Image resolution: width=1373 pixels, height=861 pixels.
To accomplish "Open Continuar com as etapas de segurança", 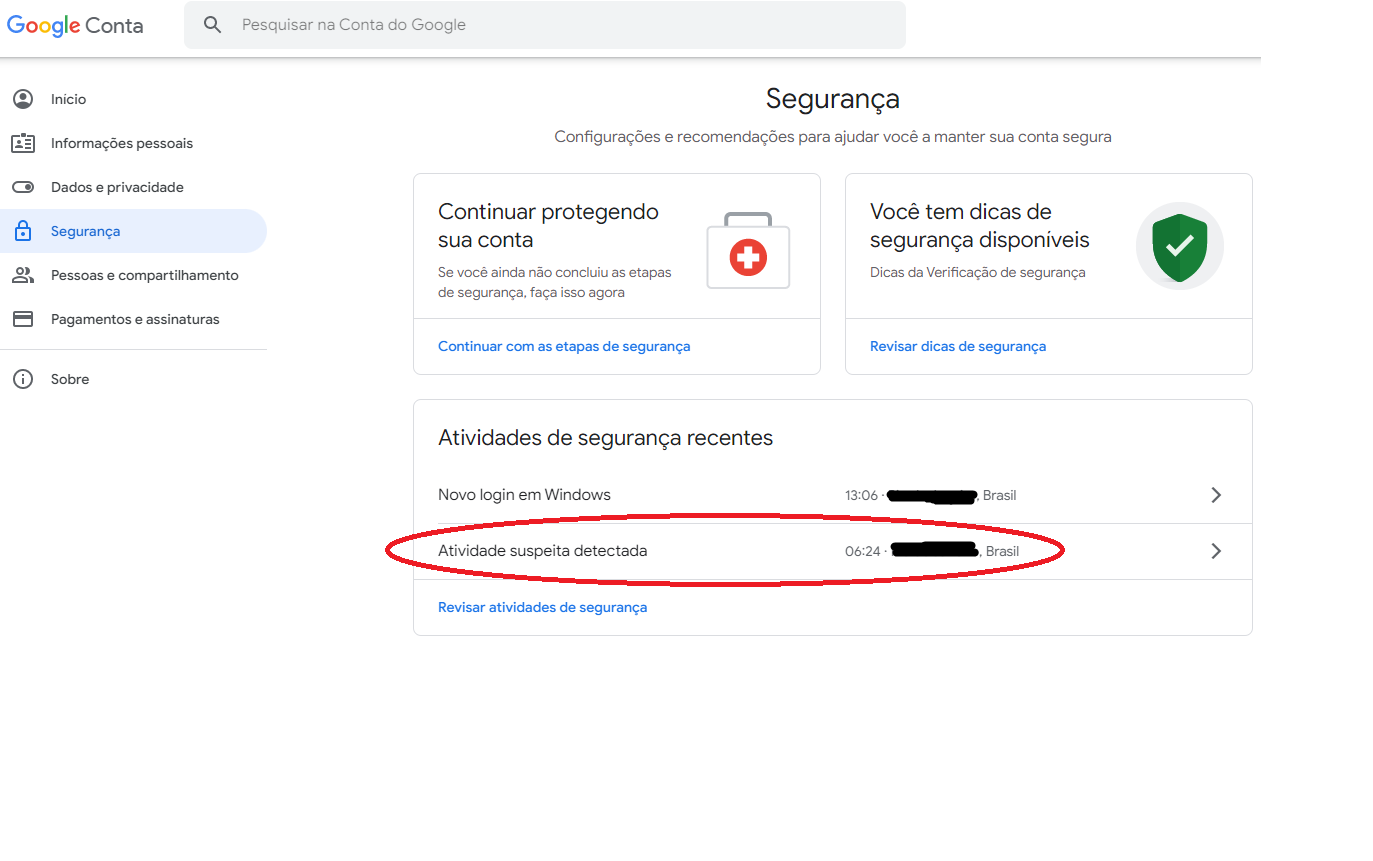I will tap(564, 346).
